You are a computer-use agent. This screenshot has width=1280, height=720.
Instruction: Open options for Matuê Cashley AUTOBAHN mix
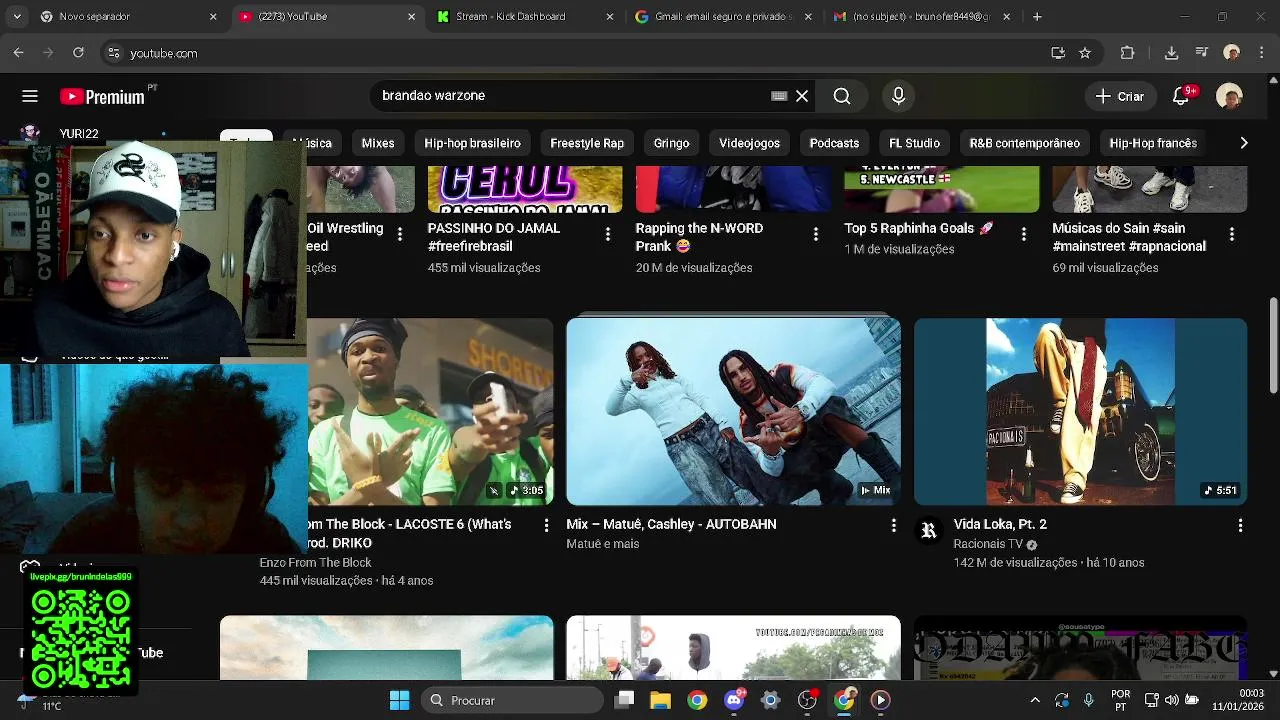click(x=893, y=525)
